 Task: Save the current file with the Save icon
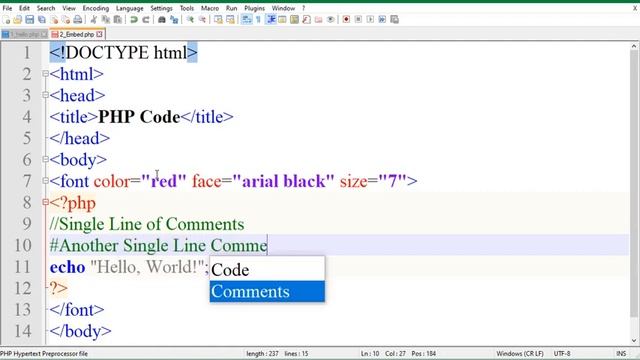click(x=29, y=19)
